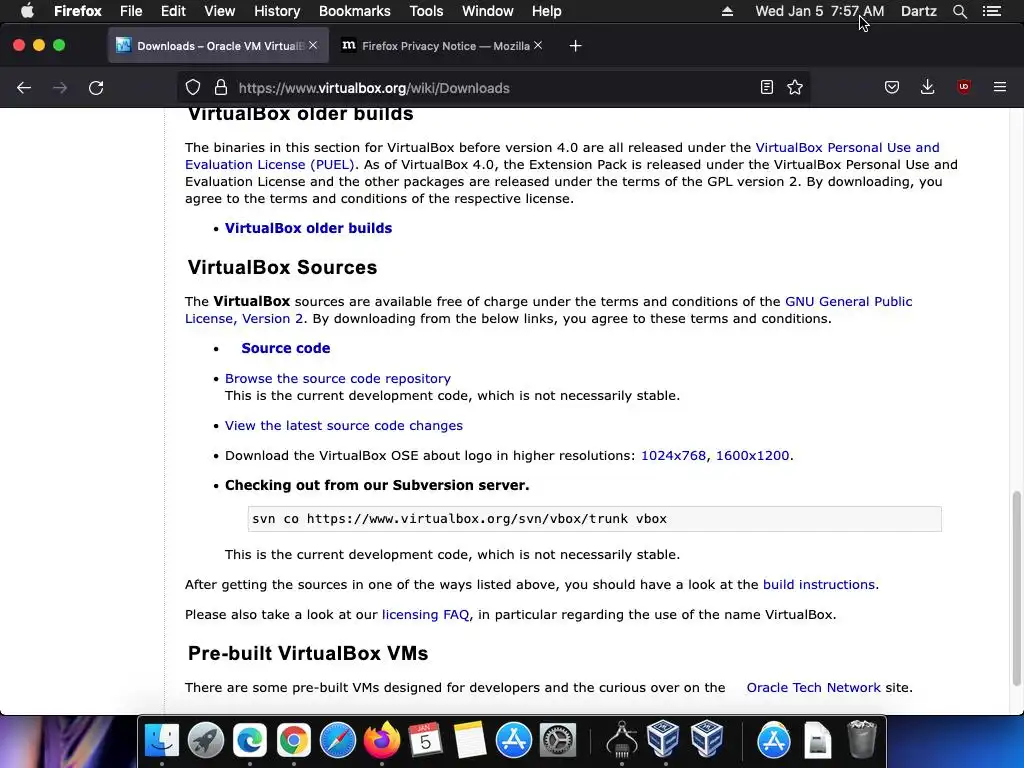Open Trash in the dock
This screenshot has height=768, width=1024.
(x=861, y=739)
